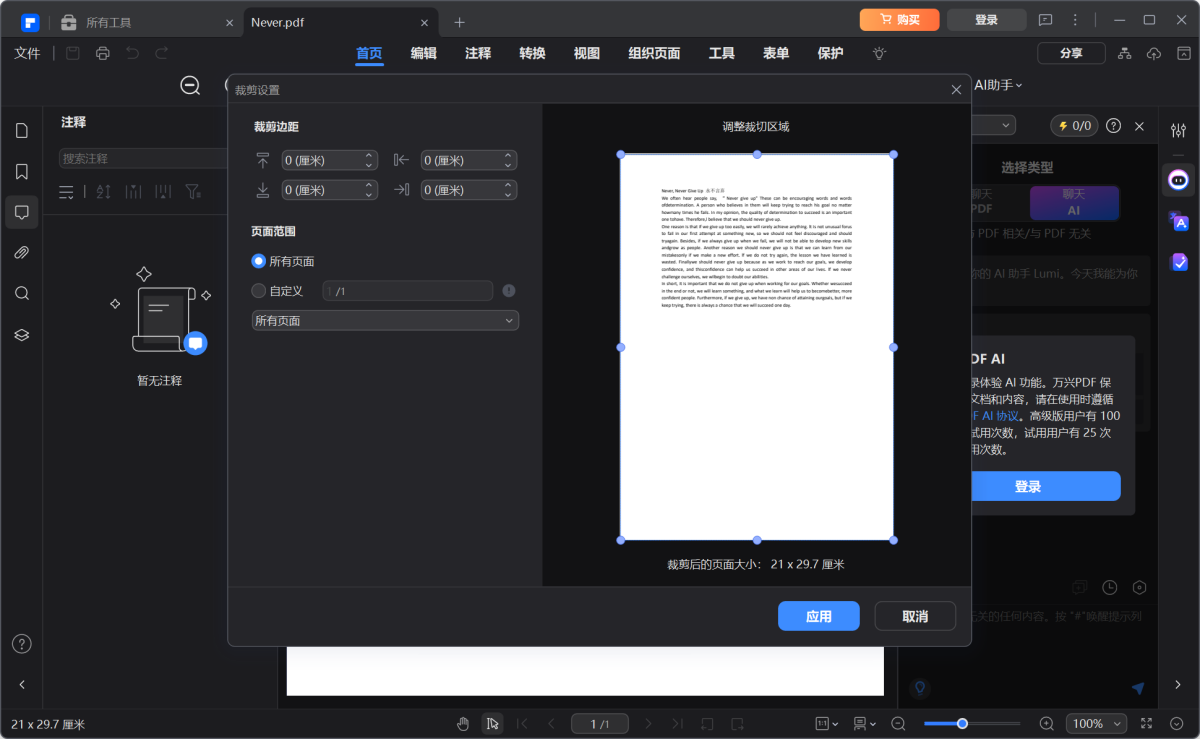Select the layers icon in left sidebar

tap(21, 335)
